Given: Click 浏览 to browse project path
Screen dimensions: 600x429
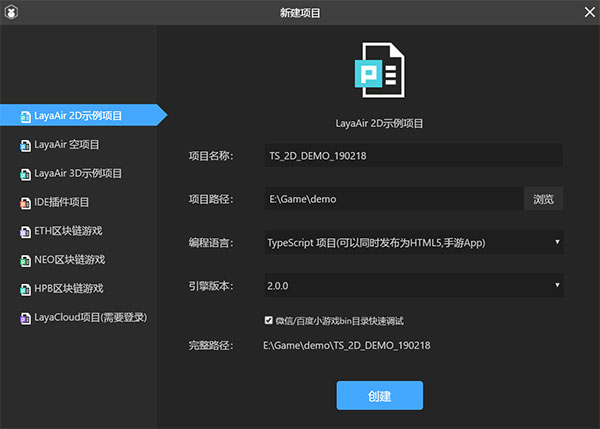Looking at the screenshot, I should [543, 199].
